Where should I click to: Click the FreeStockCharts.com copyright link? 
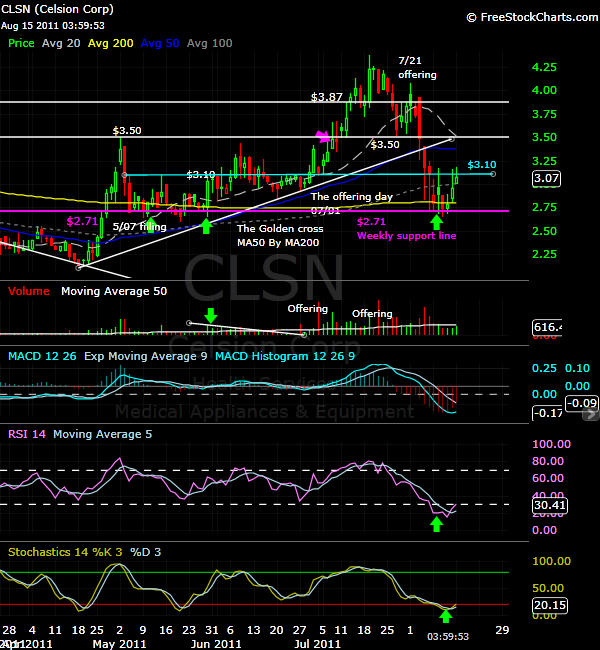pos(532,17)
